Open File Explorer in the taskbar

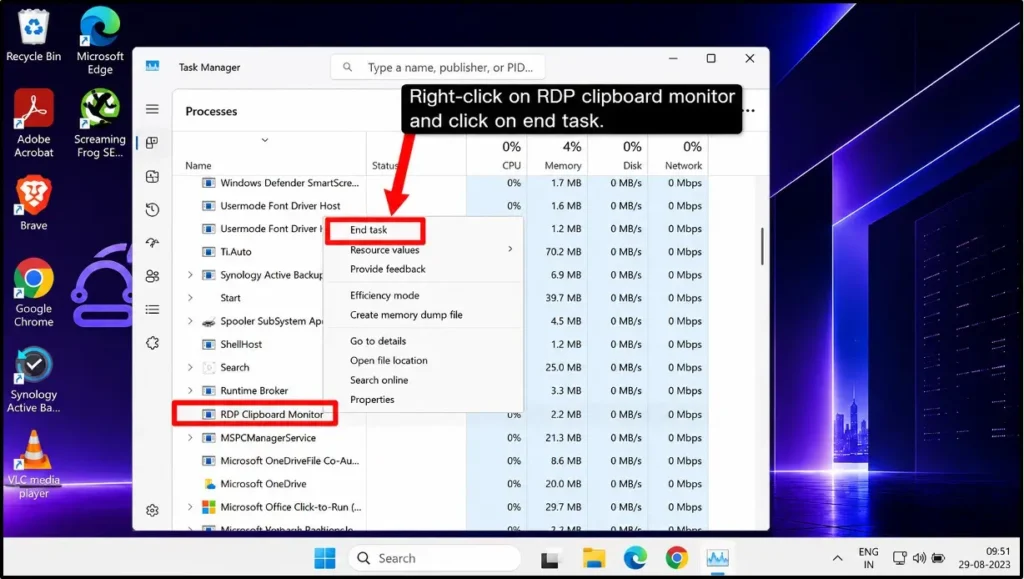[594, 558]
